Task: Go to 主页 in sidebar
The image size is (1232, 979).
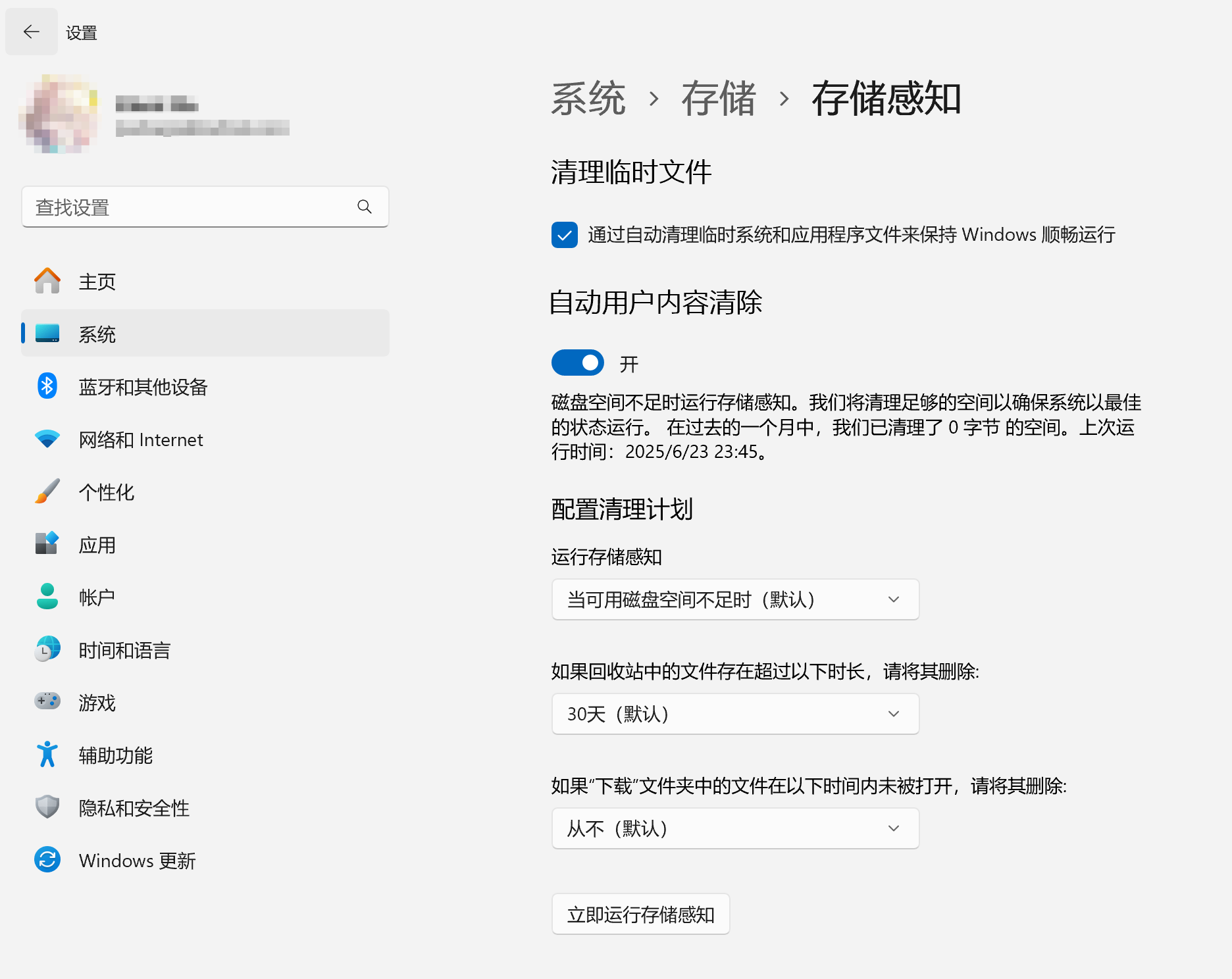Action: (x=205, y=281)
